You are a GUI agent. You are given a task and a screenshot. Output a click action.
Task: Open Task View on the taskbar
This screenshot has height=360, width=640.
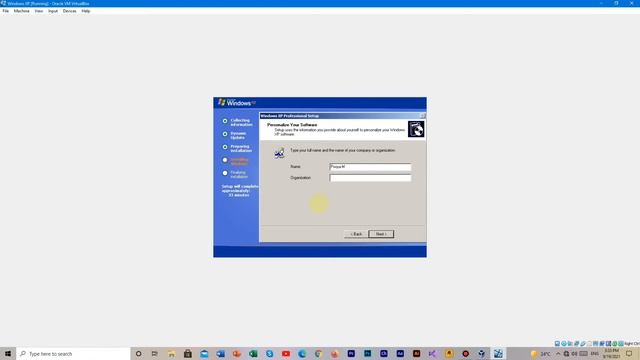point(155,353)
